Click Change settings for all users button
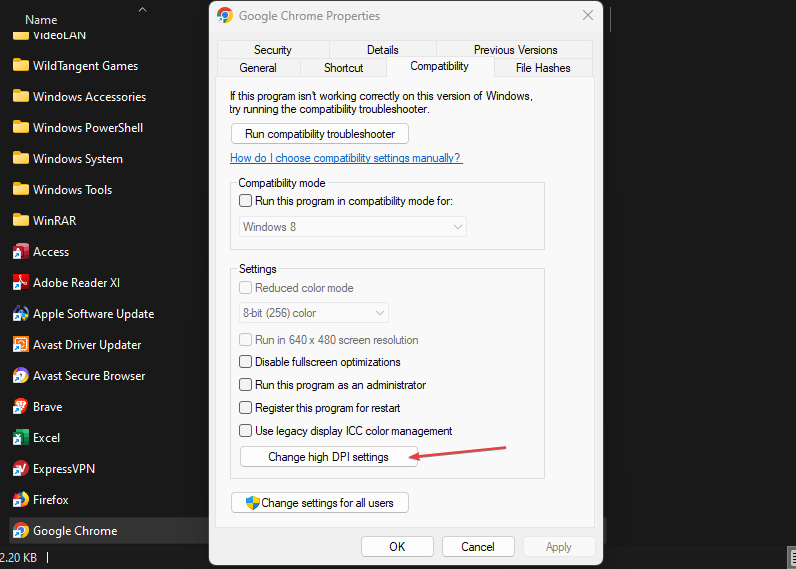Screen dimensions: 796x569 (320, 503)
